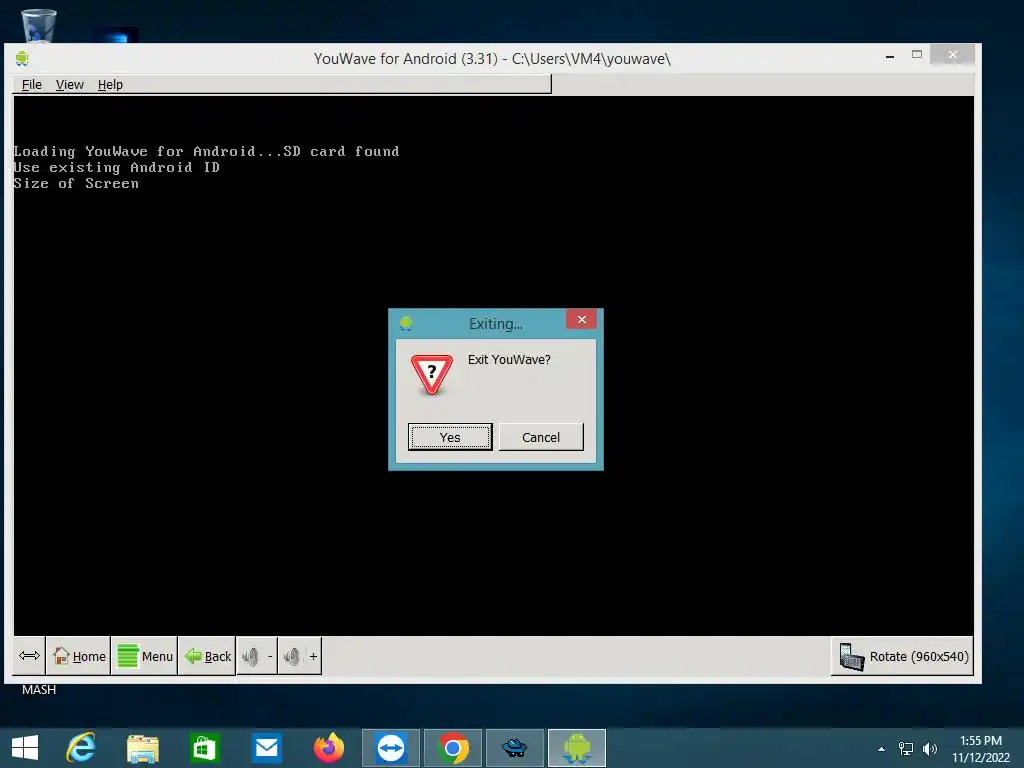The width and height of the screenshot is (1024, 768).
Task: Click the 'Size of Screen' console line
Action: tap(76, 184)
